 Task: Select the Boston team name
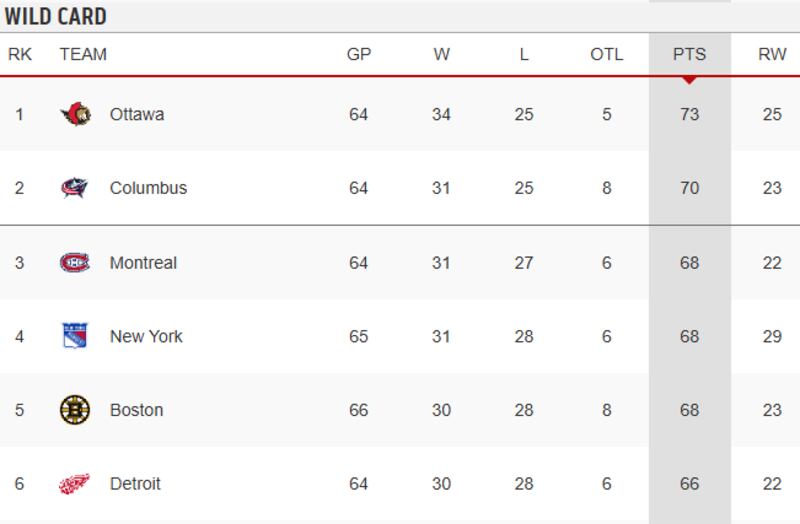(136, 410)
